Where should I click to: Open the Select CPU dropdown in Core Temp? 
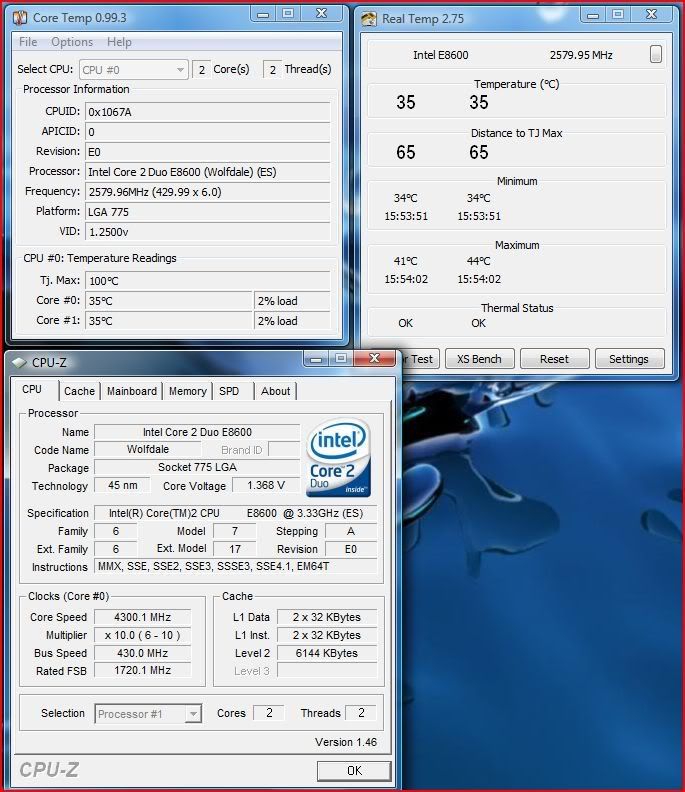click(x=134, y=70)
